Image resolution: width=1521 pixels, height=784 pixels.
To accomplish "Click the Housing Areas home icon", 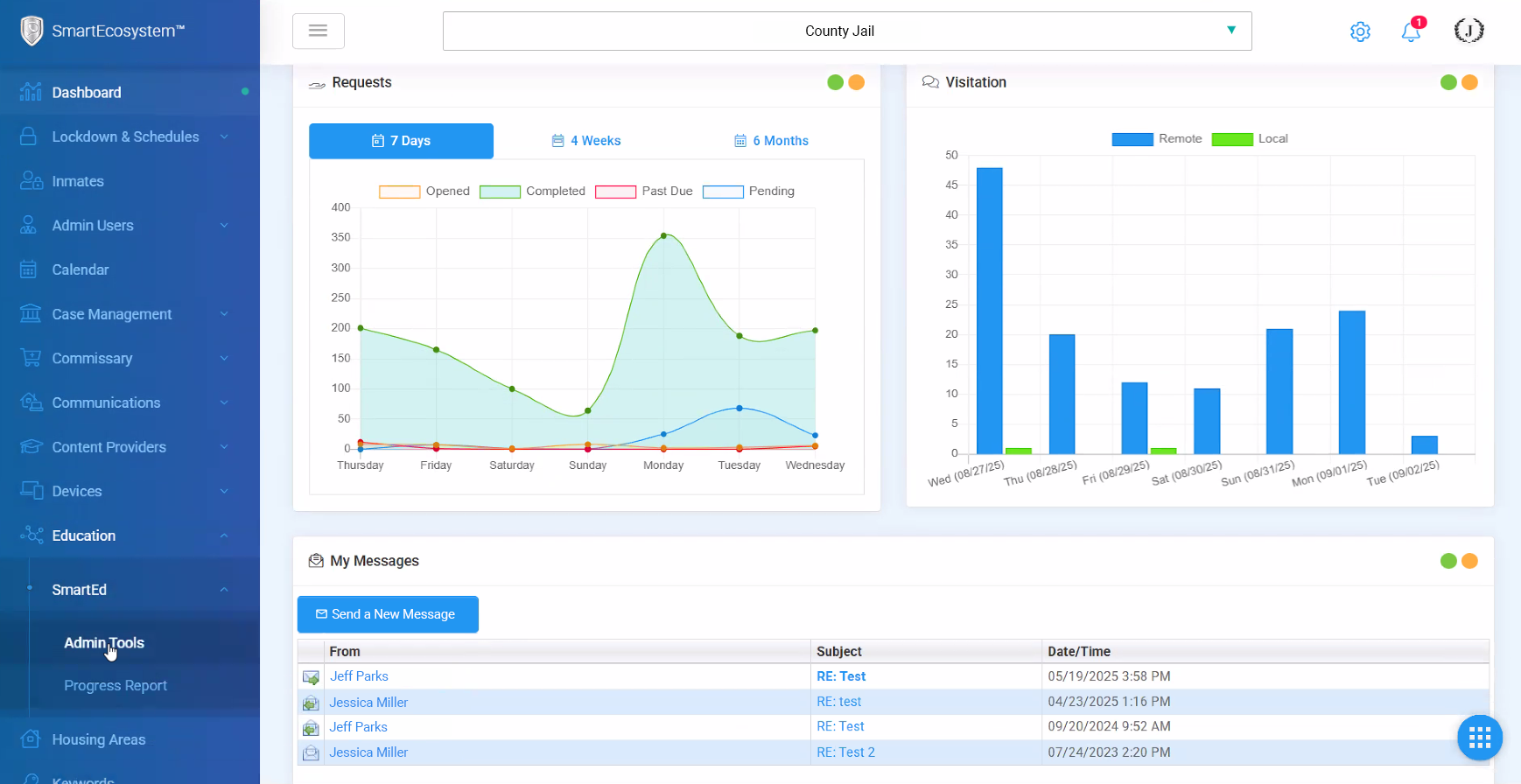I will tap(31, 739).
